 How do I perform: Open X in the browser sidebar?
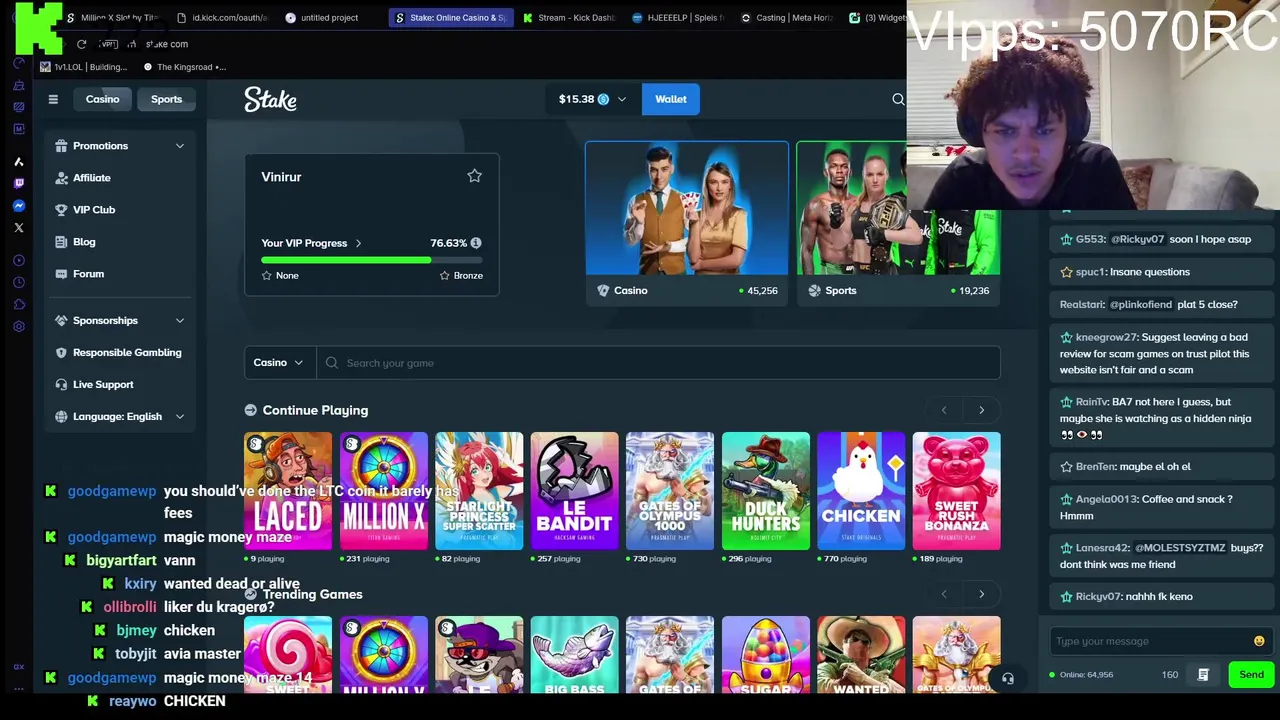(18, 228)
